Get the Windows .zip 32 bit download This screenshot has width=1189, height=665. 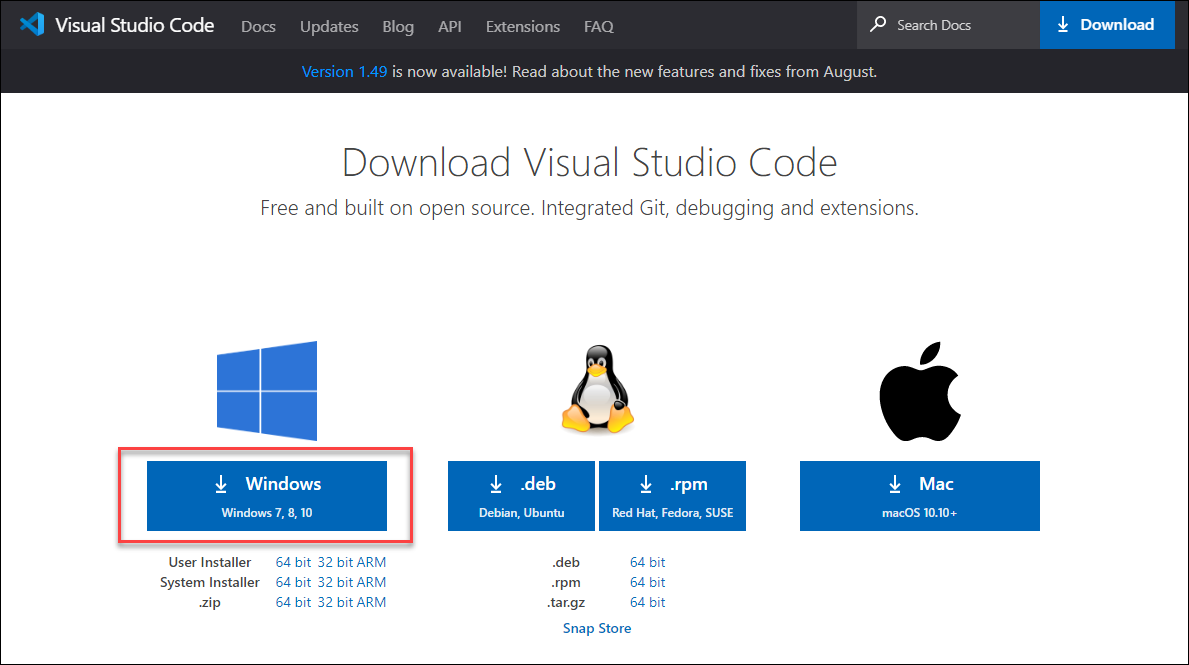pos(334,602)
